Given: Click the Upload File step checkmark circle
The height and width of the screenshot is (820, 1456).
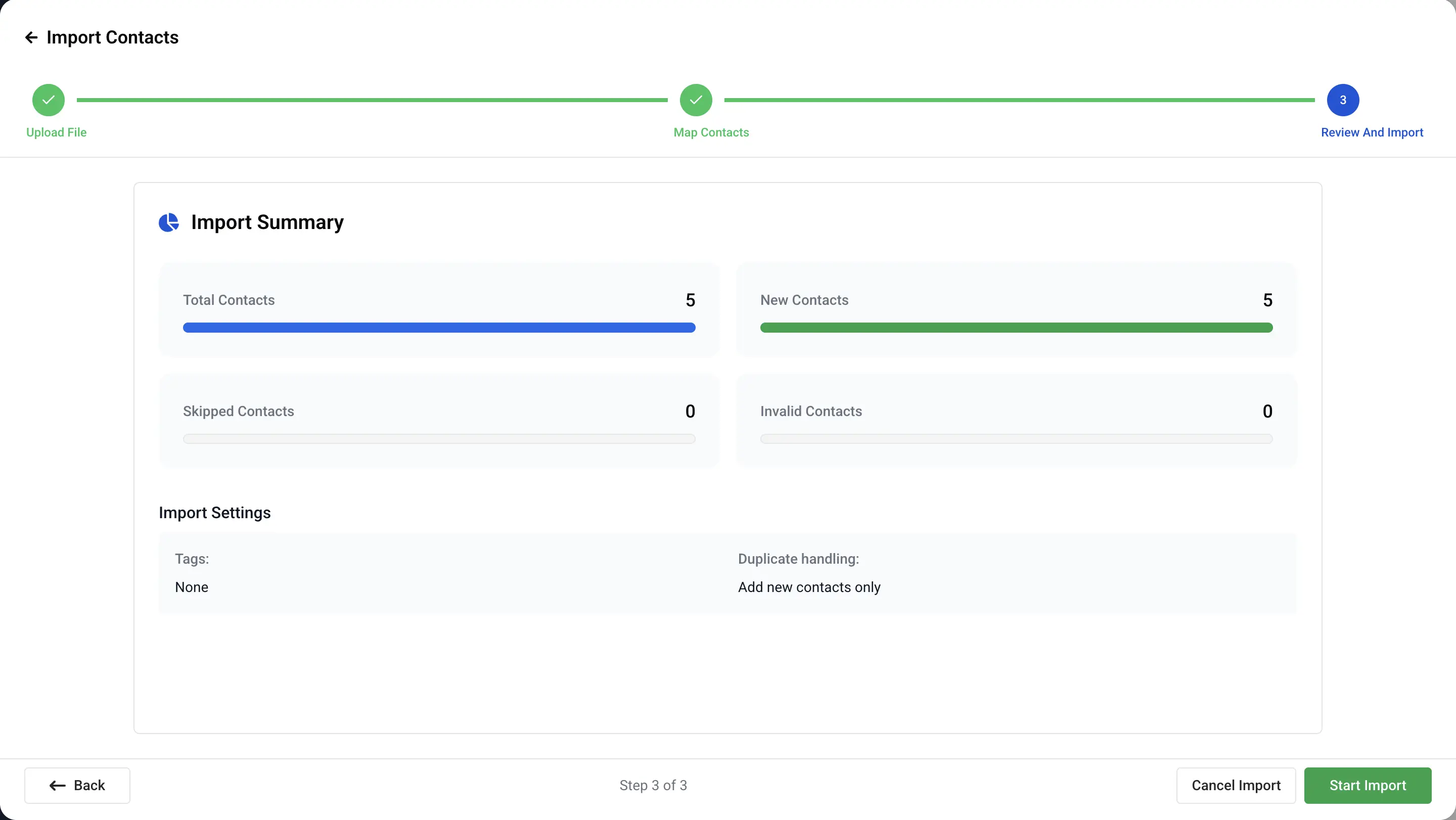Looking at the screenshot, I should [49, 100].
